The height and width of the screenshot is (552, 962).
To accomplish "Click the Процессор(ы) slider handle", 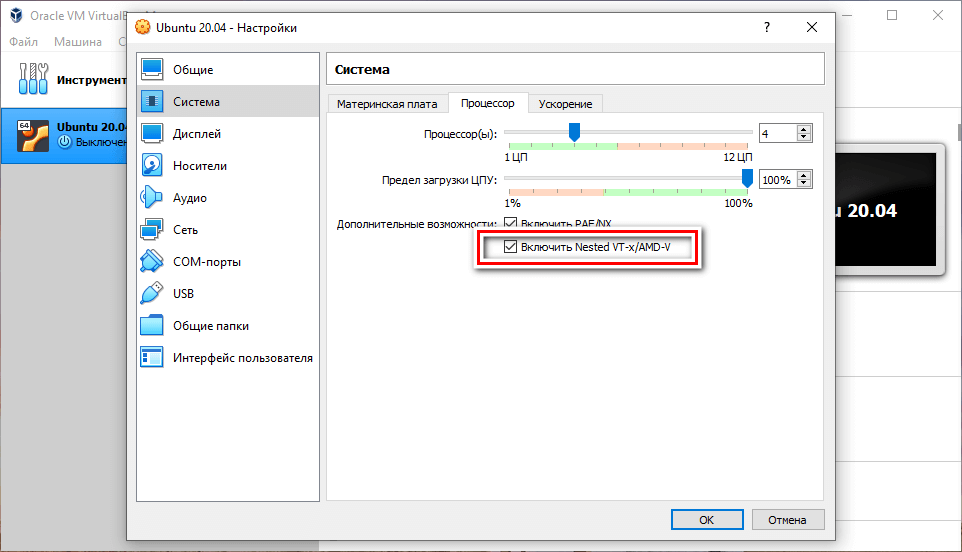I will [574, 132].
